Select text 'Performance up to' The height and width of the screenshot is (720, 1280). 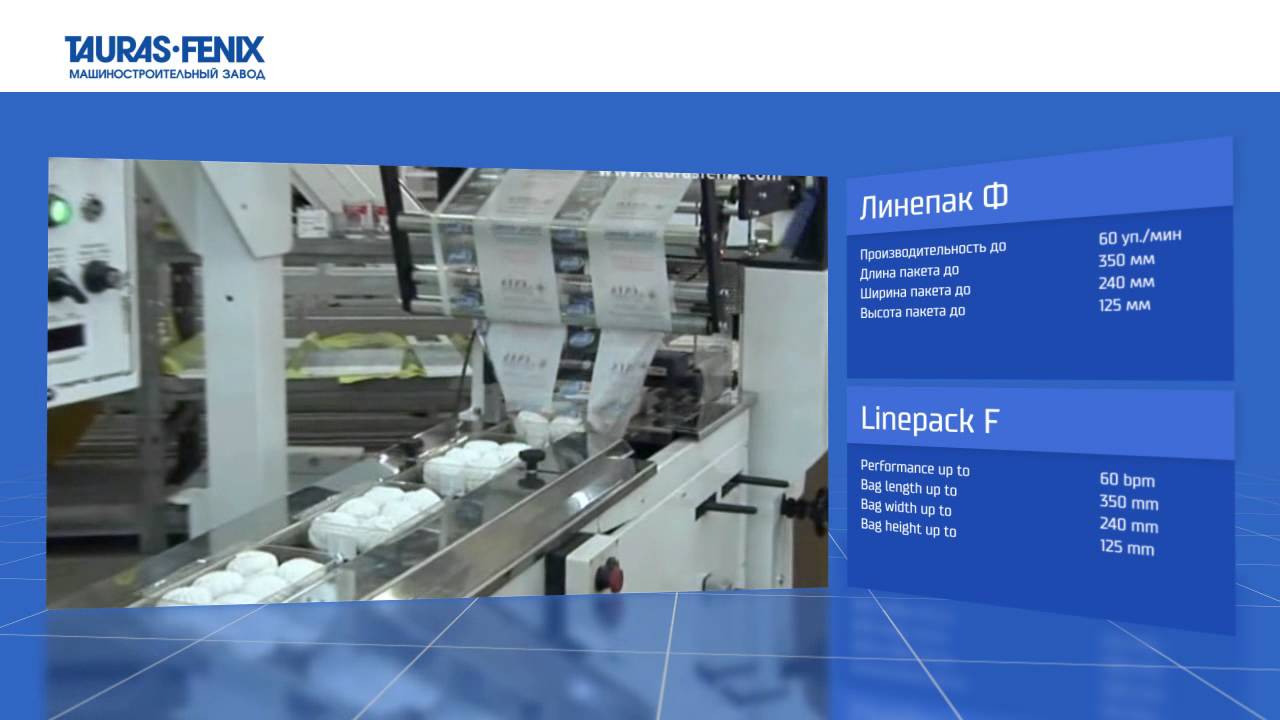click(915, 469)
